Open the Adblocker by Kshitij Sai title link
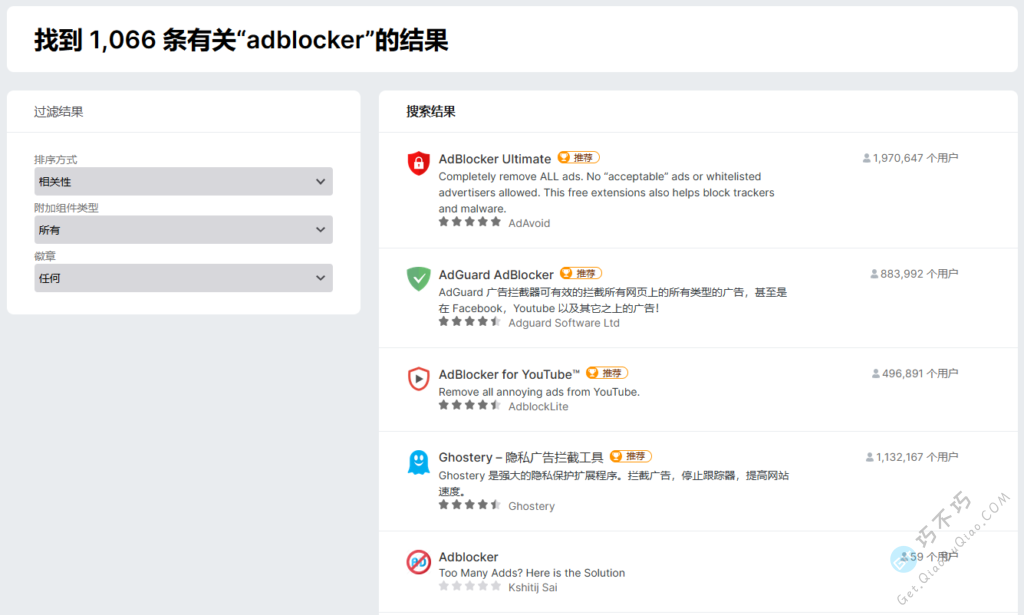The width and height of the screenshot is (1024, 615). pyautogui.click(x=468, y=557)
